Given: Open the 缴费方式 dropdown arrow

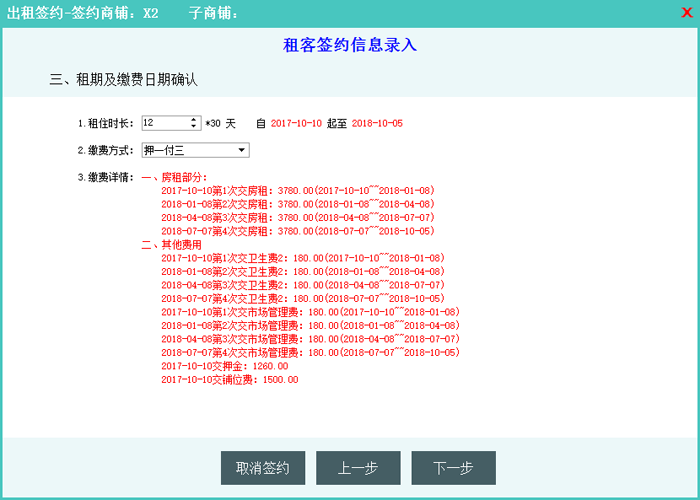Looking at the screenshot, I should point(242,150).
